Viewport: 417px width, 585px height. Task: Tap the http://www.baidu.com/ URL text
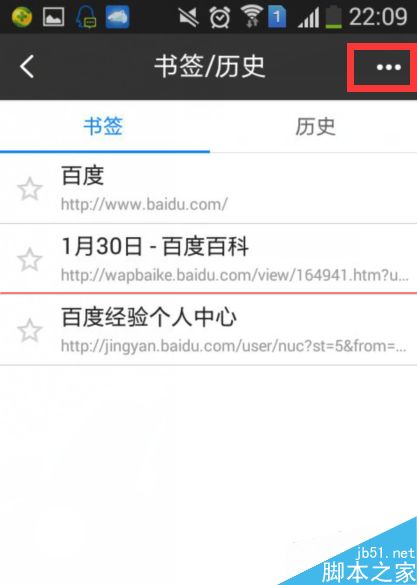click(x=144, y=204)
